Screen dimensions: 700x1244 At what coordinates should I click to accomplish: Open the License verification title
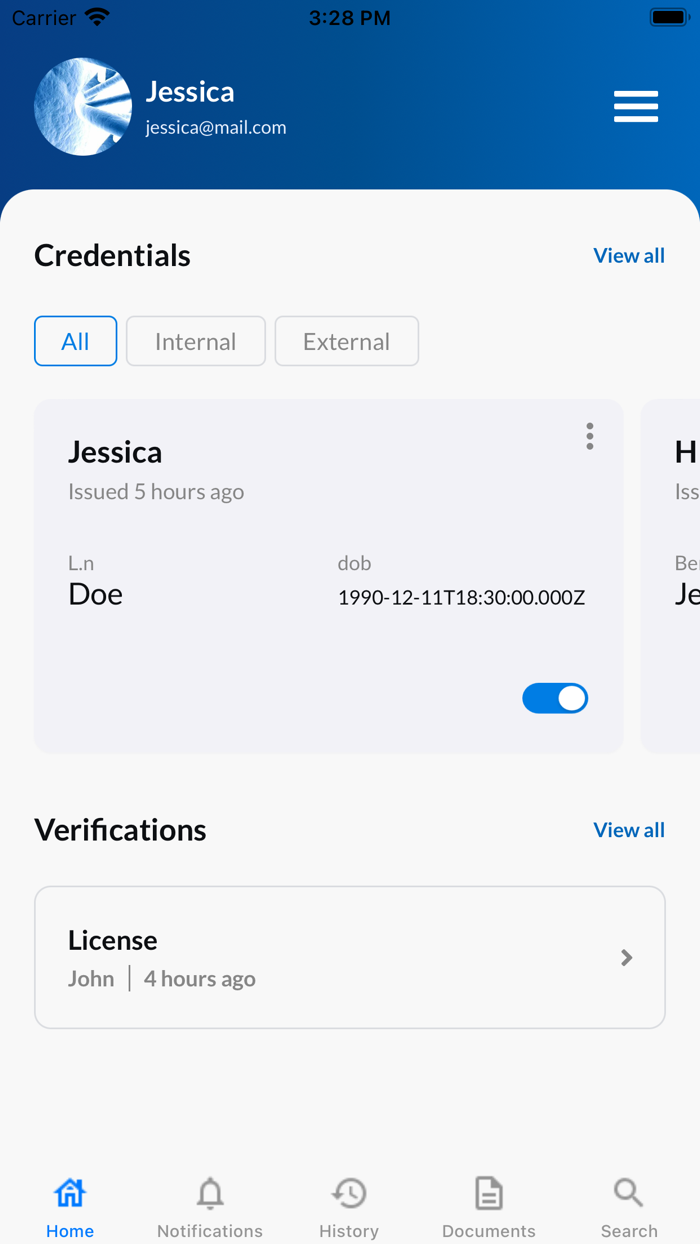click(113, 940)
